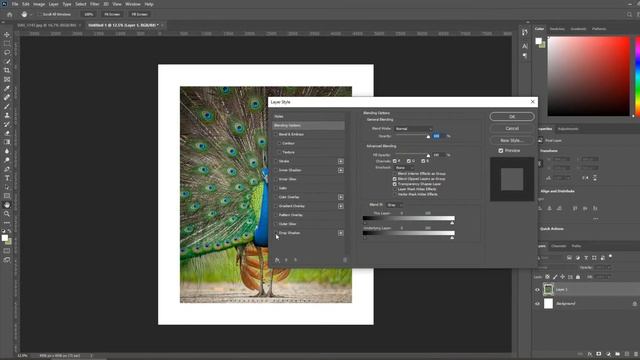
Task: Enable the Inner Shadow checkbox
Action: [276, 170]
